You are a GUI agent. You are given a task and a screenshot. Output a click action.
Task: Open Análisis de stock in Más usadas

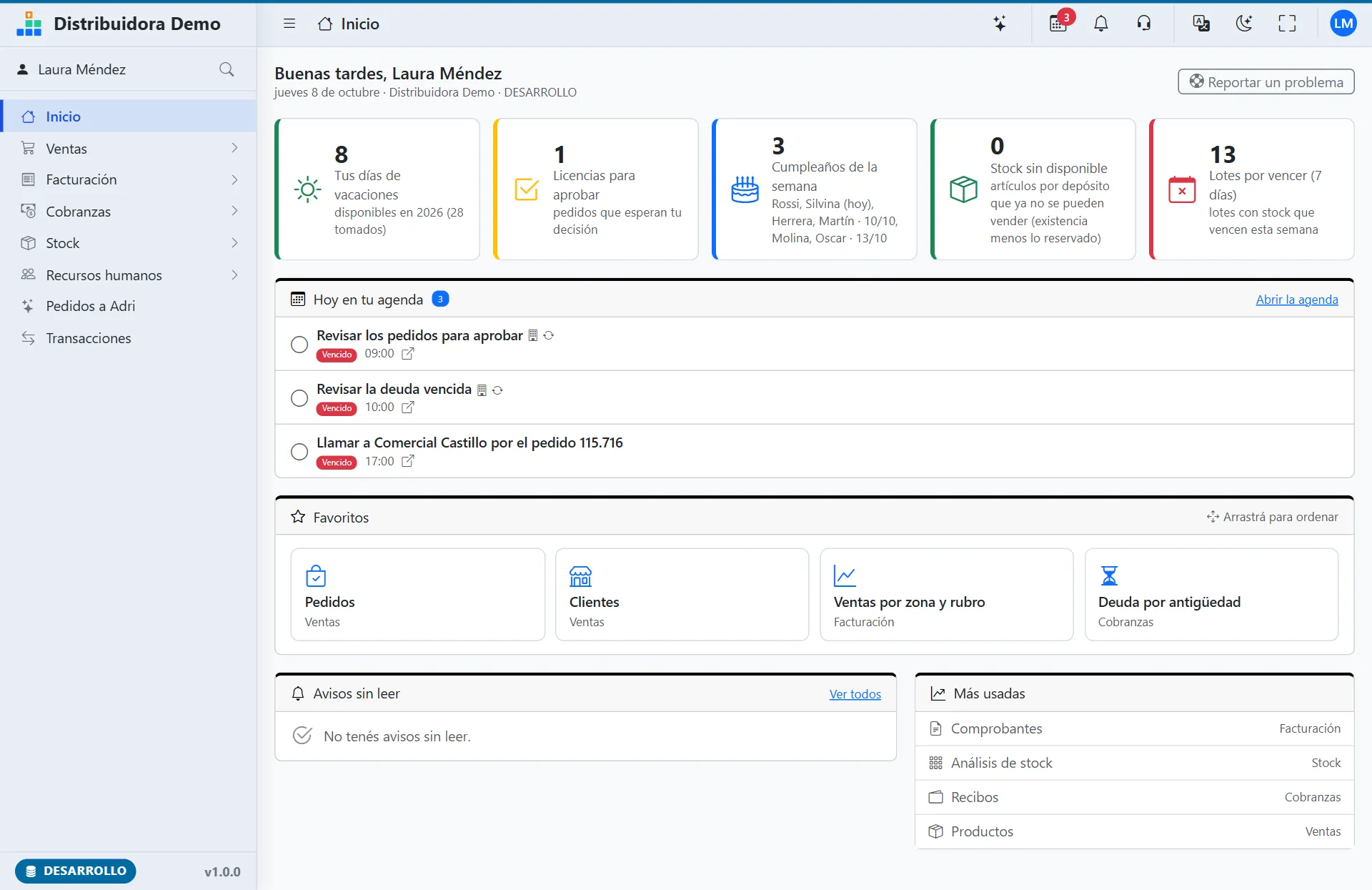1134,763
